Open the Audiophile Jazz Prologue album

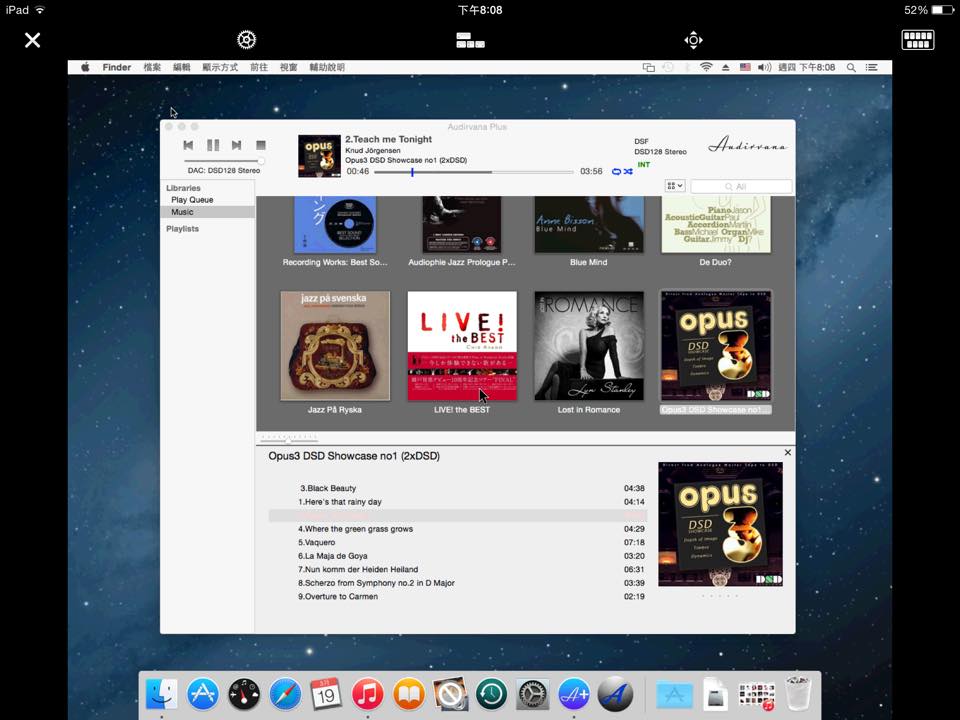(462, 225)
